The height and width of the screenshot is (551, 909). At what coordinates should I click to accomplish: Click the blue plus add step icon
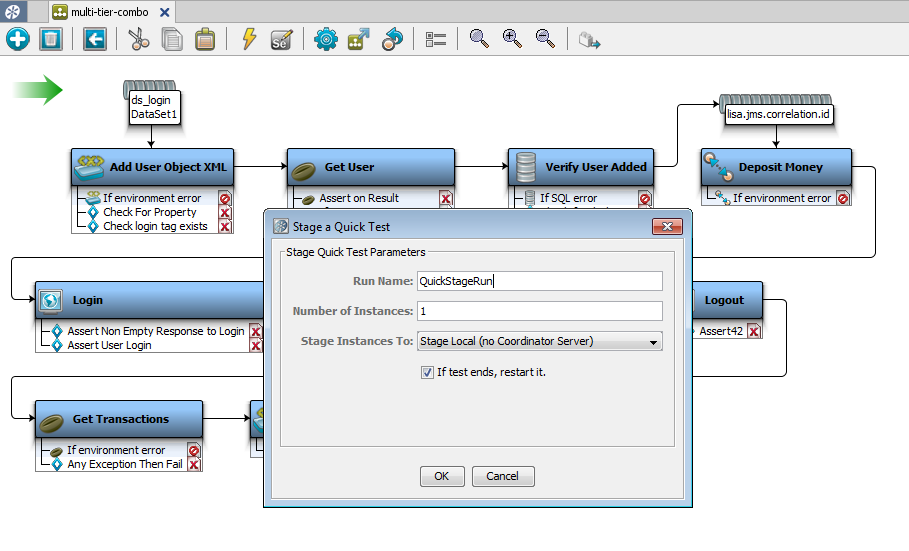18,39
